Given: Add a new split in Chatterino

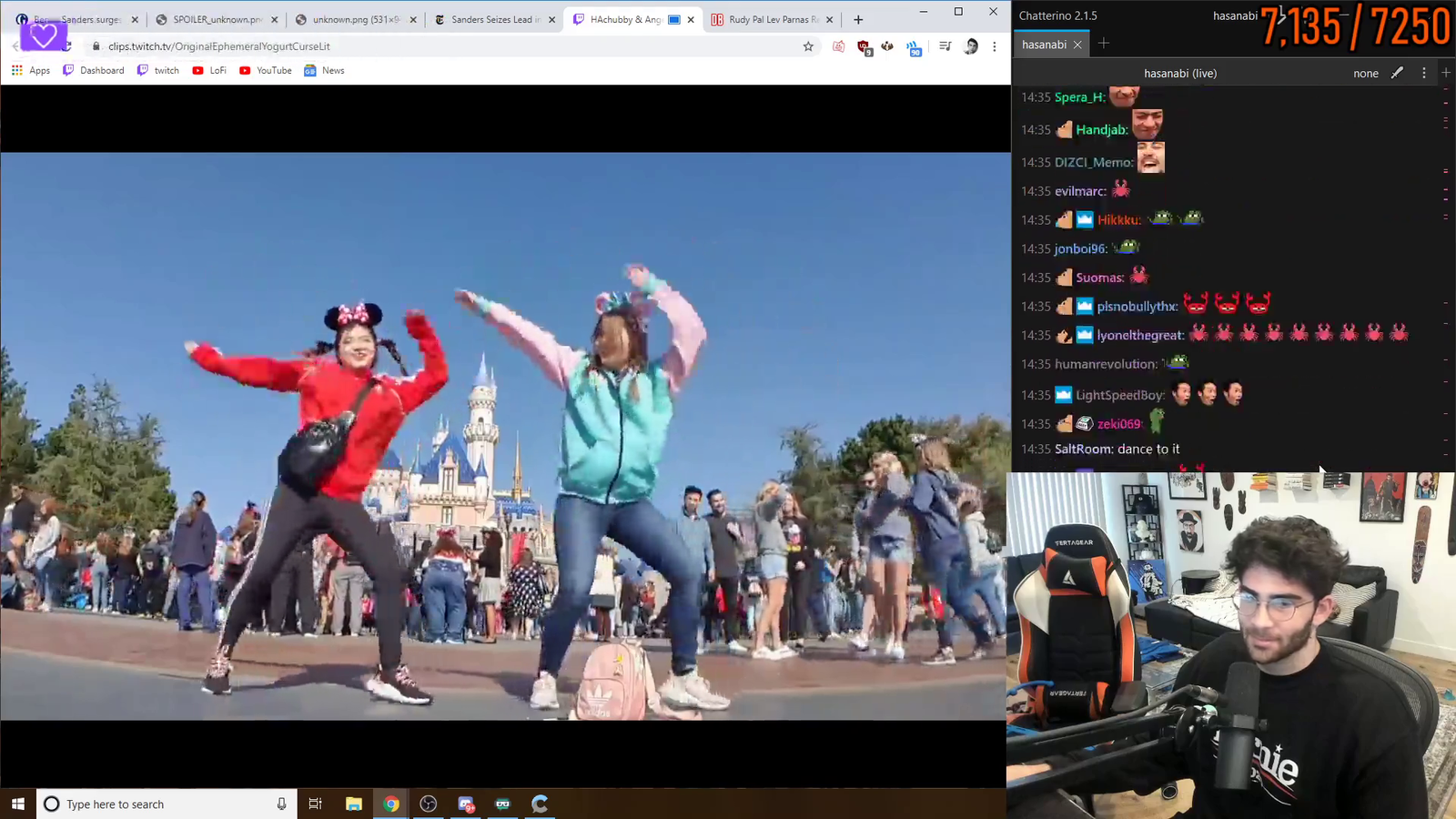Looking at the screenshot, I should click(1446, 73).
